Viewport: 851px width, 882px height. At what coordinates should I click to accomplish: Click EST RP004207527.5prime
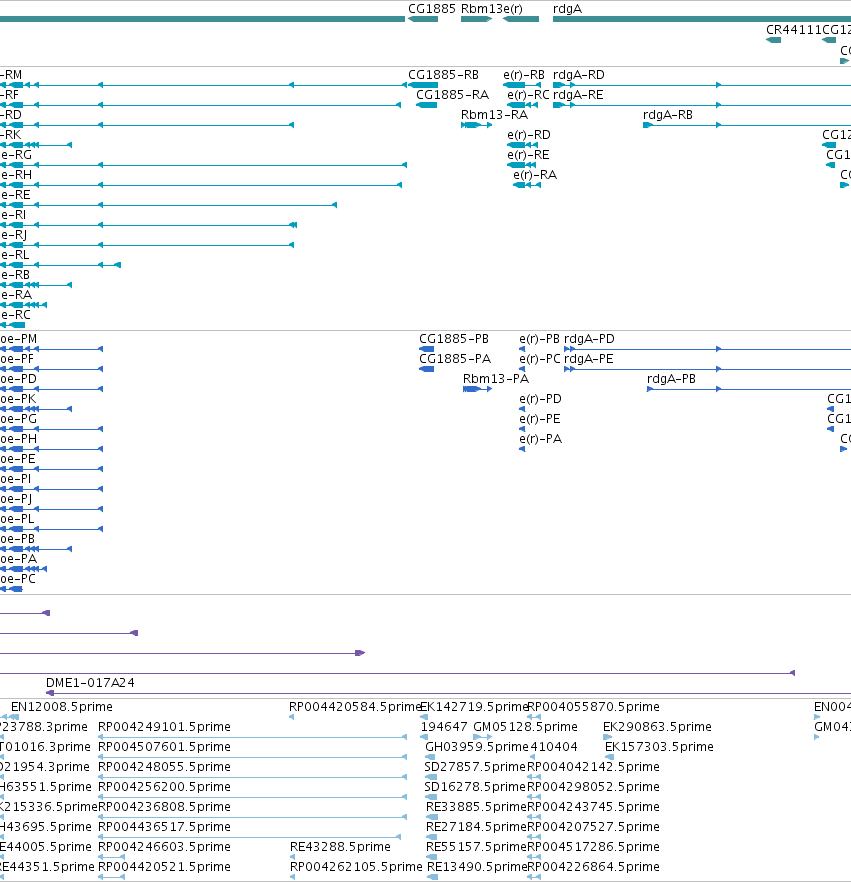pyautogui.click(x=593, y=827)
